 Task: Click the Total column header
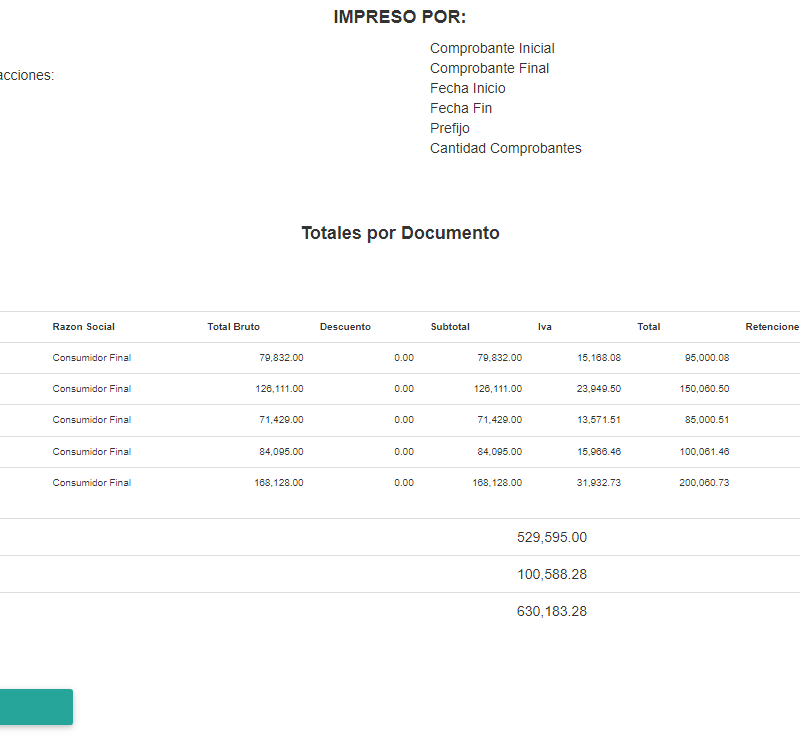pyautogui.click(x=648, y=327)
